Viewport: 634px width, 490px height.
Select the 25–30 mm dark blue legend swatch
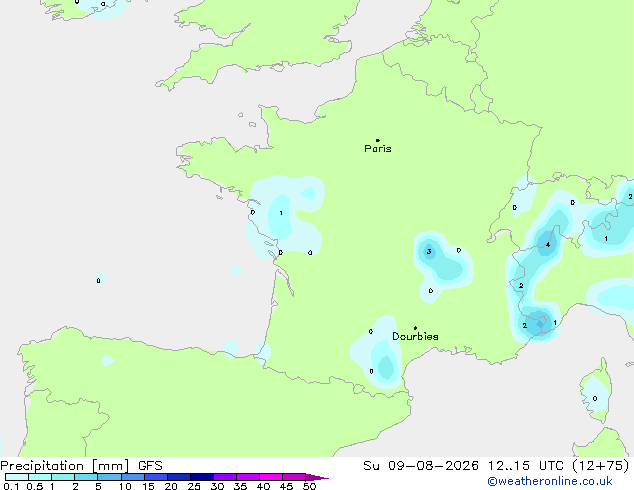pos(201,477)
